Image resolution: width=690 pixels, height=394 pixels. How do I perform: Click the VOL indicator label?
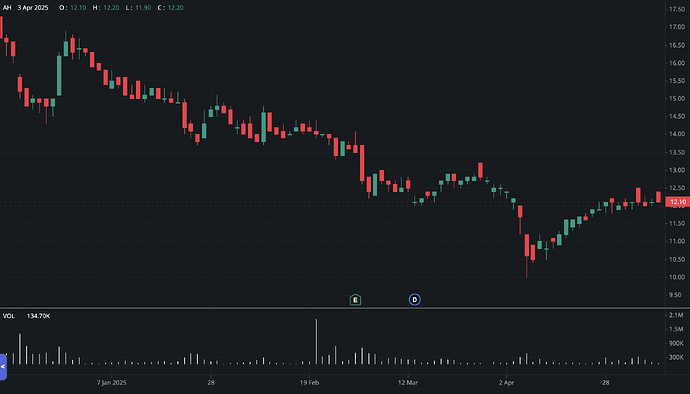click(x=9, y=316)
